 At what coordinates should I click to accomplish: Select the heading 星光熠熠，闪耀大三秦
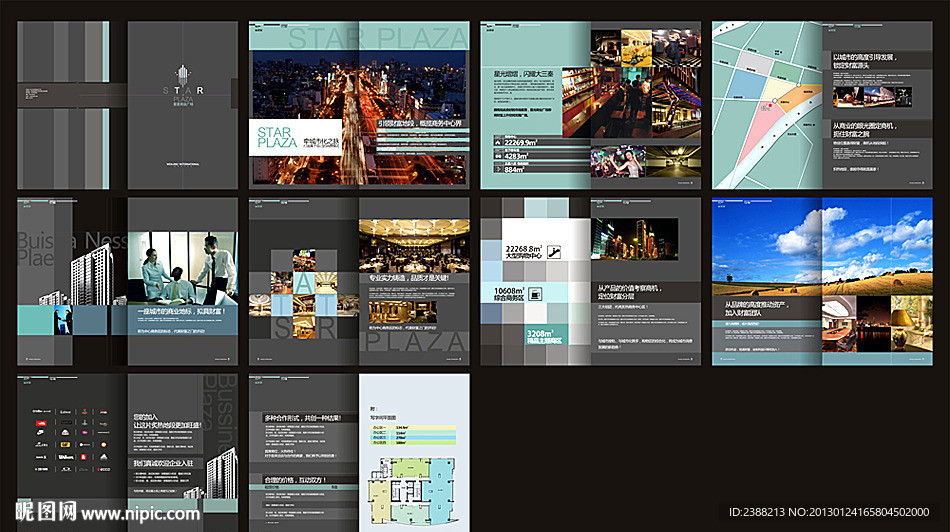(523, 74)
